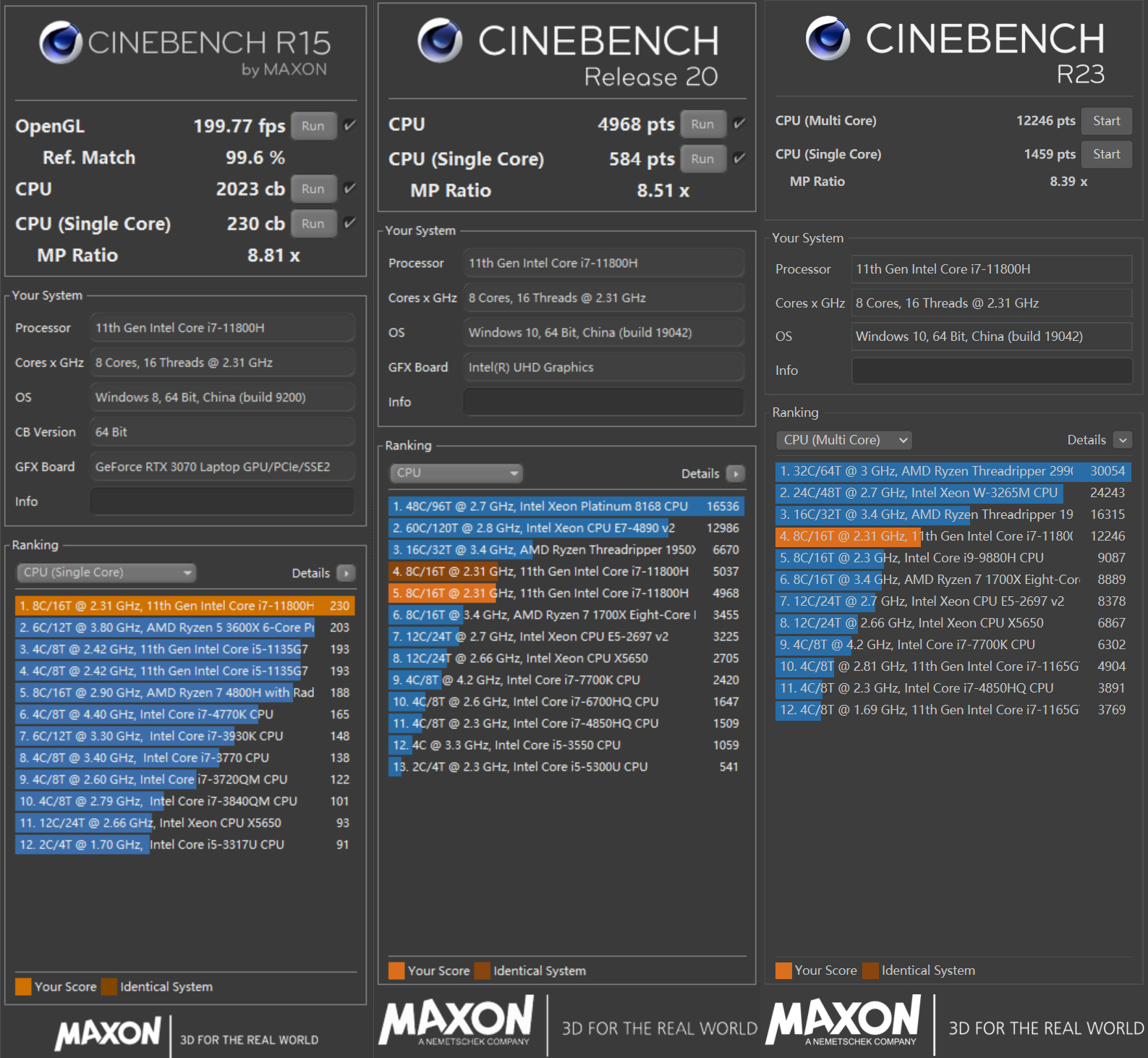Click the Identical System swatch in R15

coord(109,986)
